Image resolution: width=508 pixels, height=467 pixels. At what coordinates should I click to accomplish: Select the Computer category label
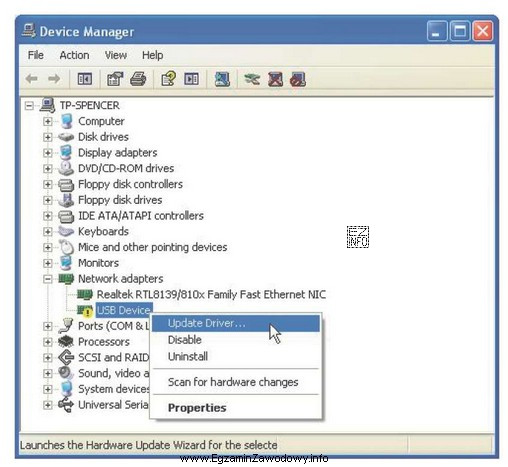(x=101, y=121)
